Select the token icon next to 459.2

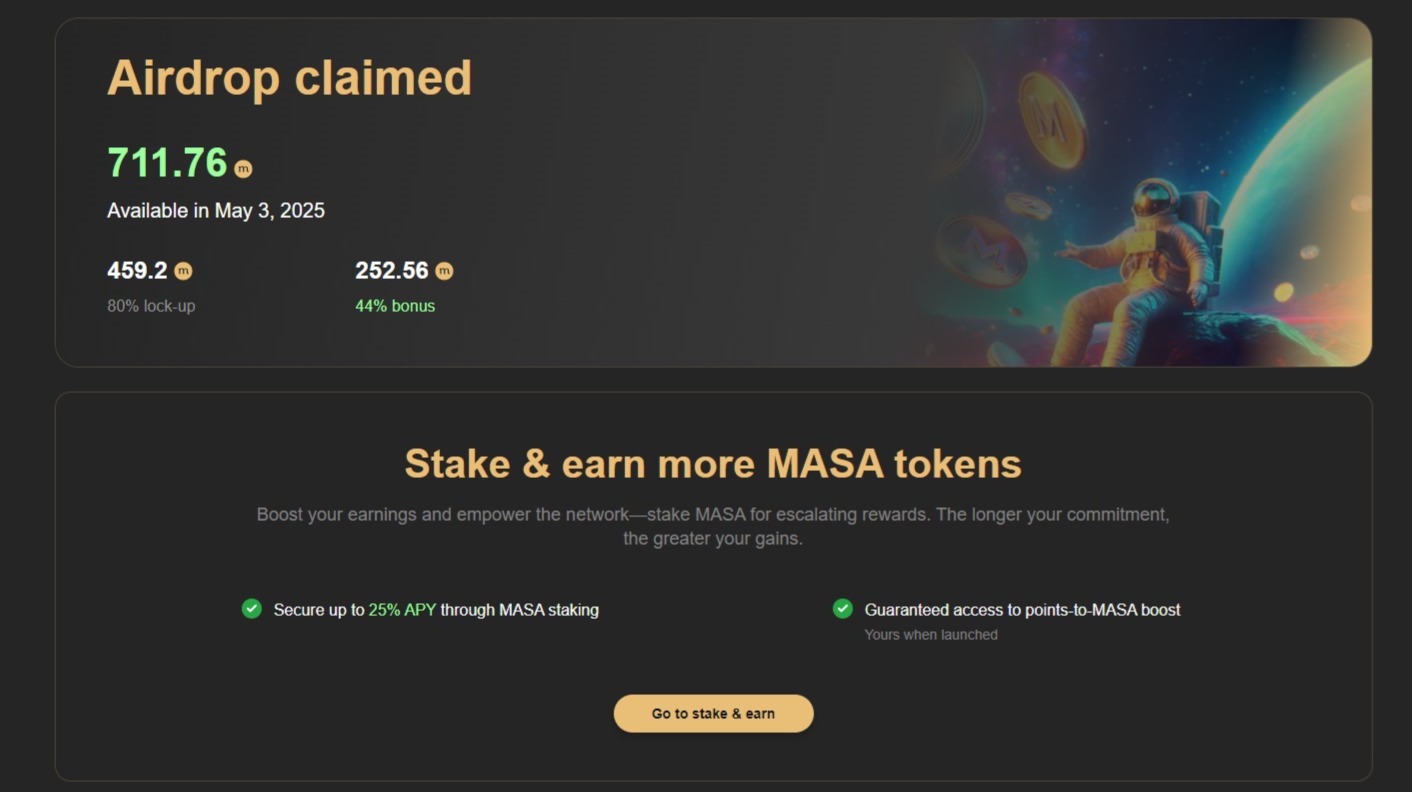[185, 270]
